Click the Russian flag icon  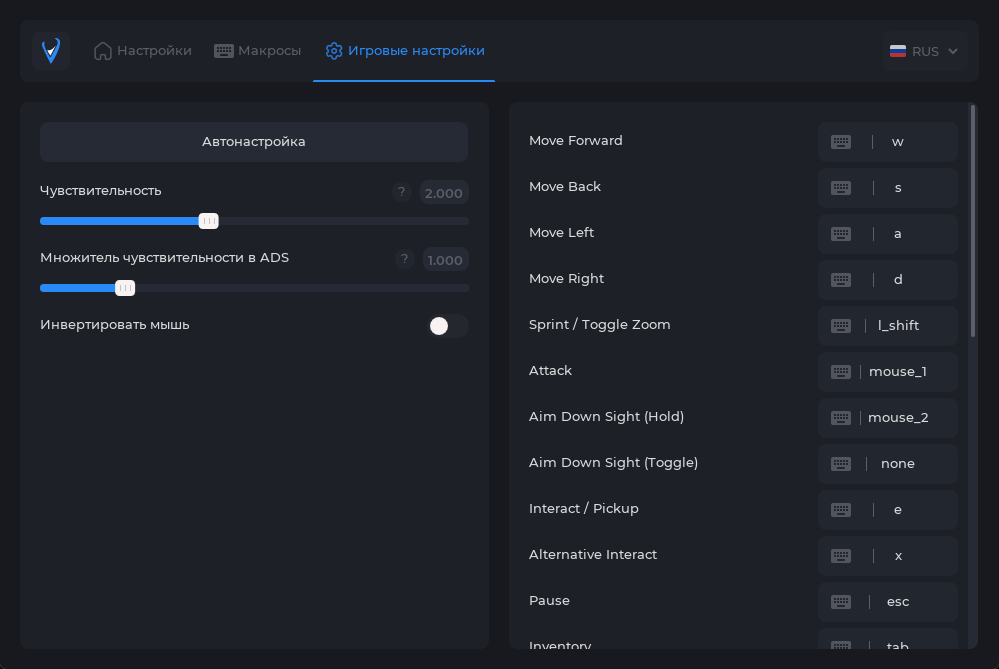(x=898, y=51)
